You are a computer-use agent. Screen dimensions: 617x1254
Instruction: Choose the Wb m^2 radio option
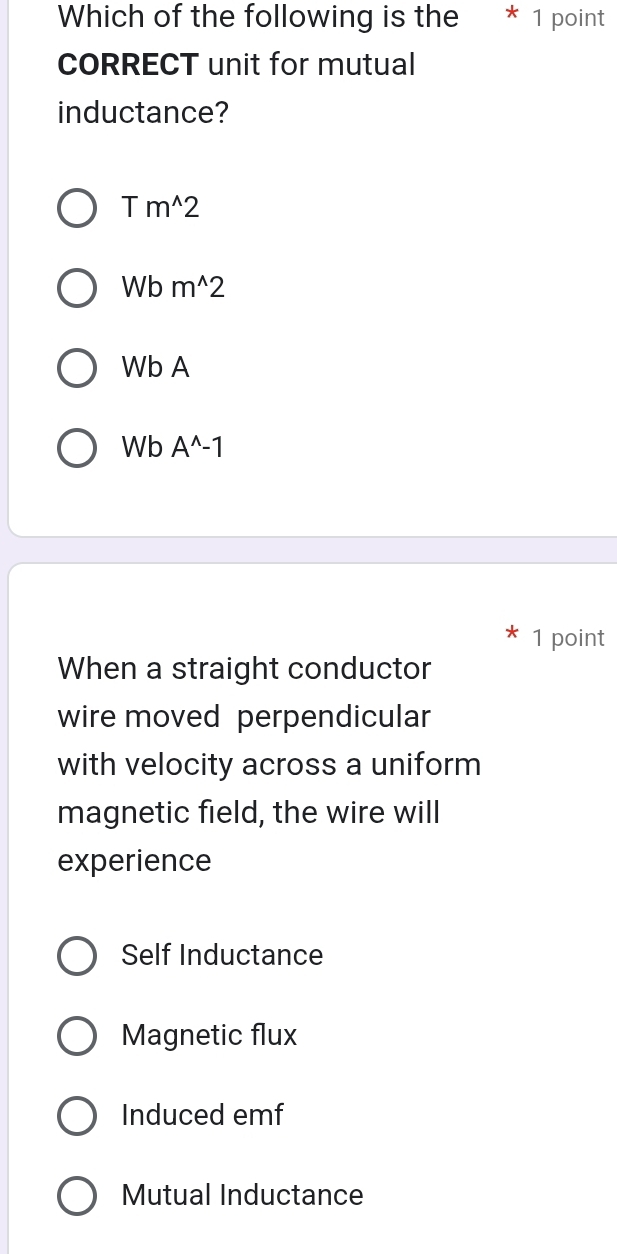coord(77,288)
